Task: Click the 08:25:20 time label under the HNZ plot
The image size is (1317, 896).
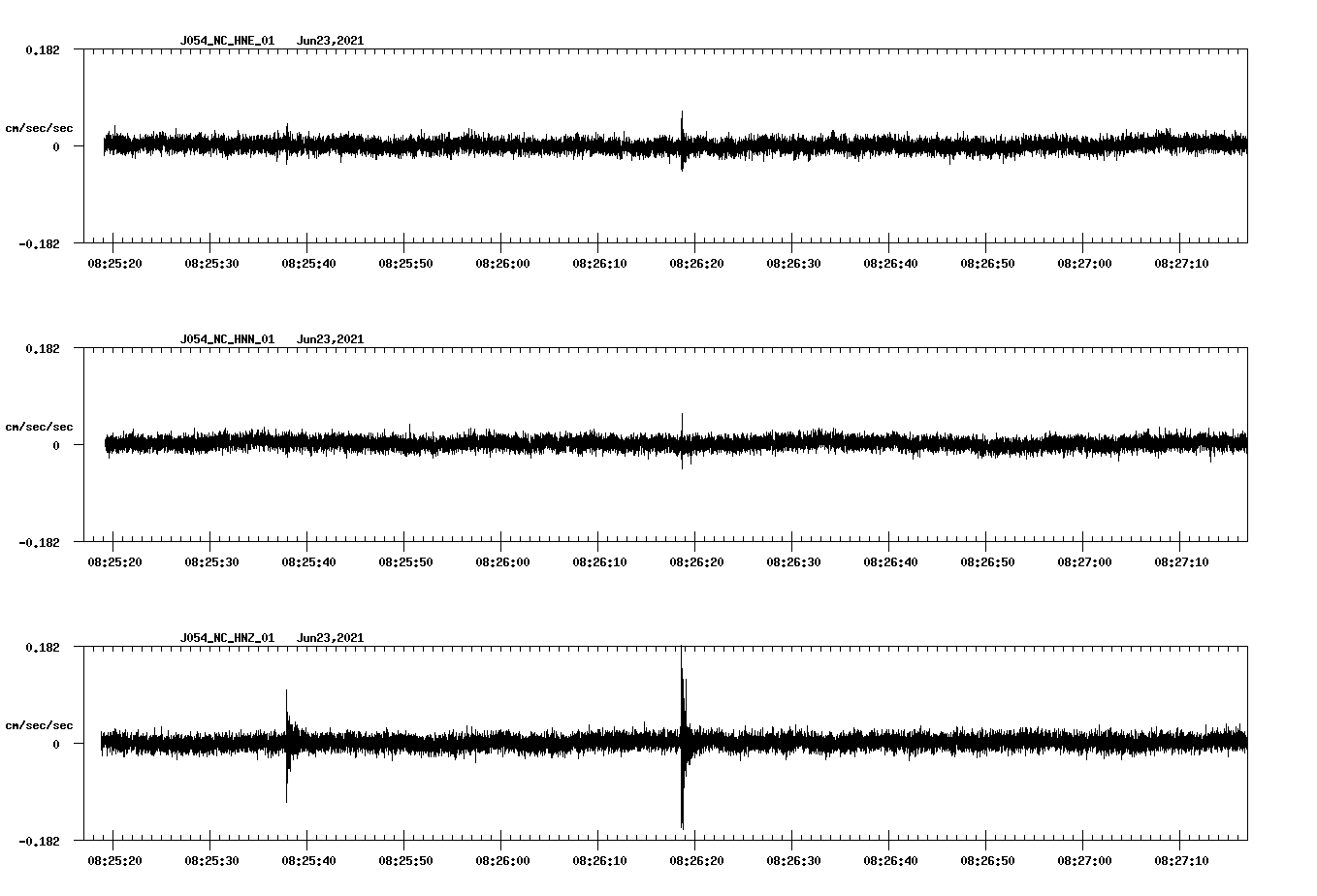Action: click(114, 861)
